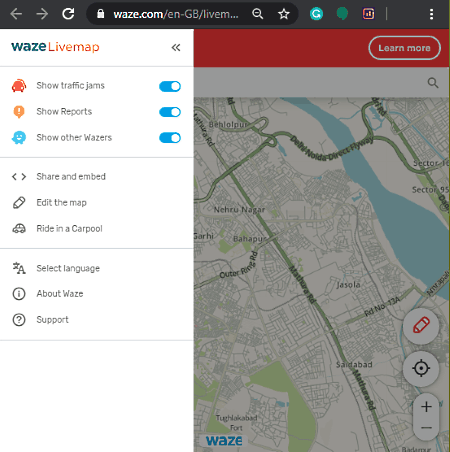Open Ride in a Carpool

pyautogui.click(x=69, y=229)
